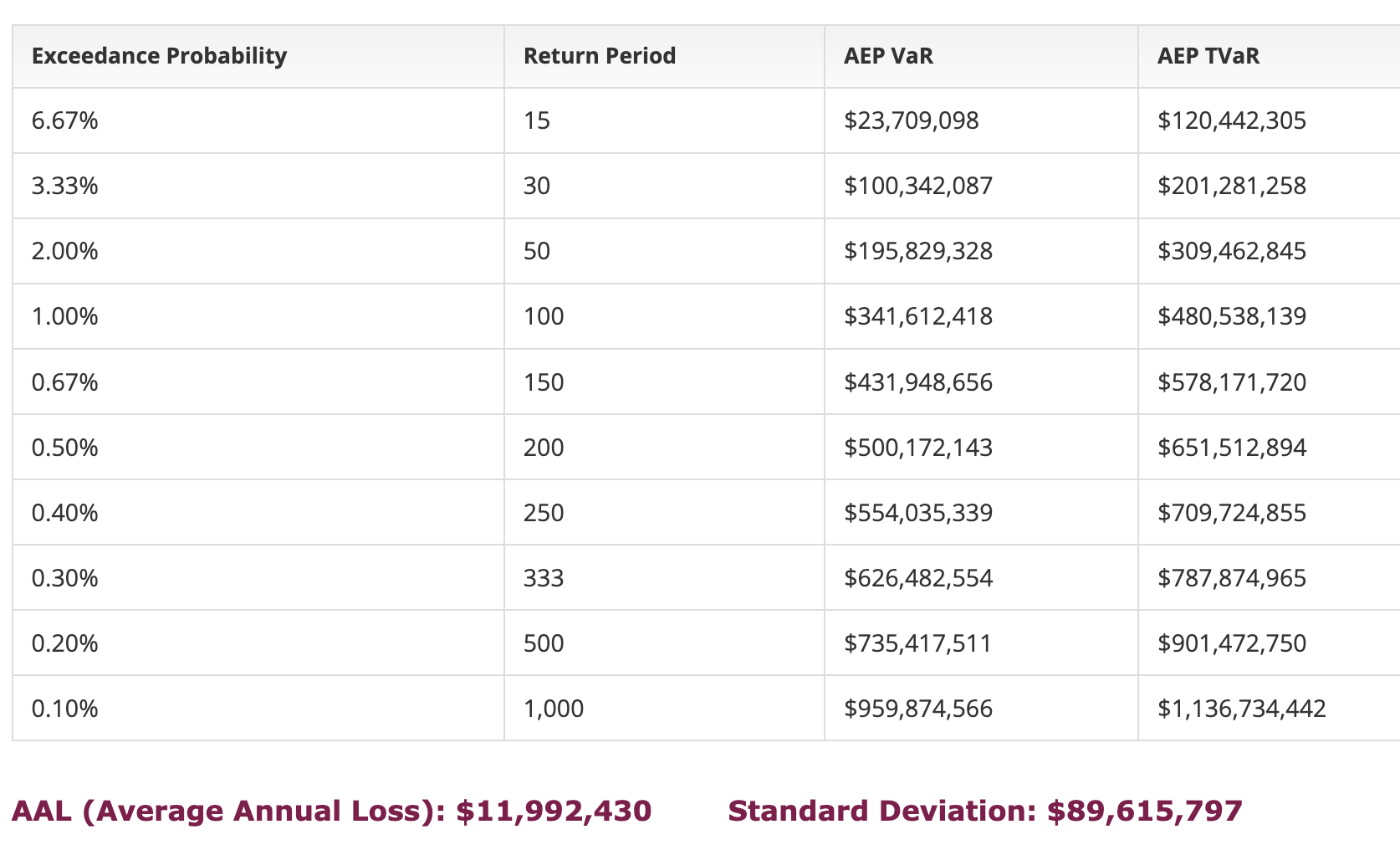Select the return period 500 cell

point(544,643)
